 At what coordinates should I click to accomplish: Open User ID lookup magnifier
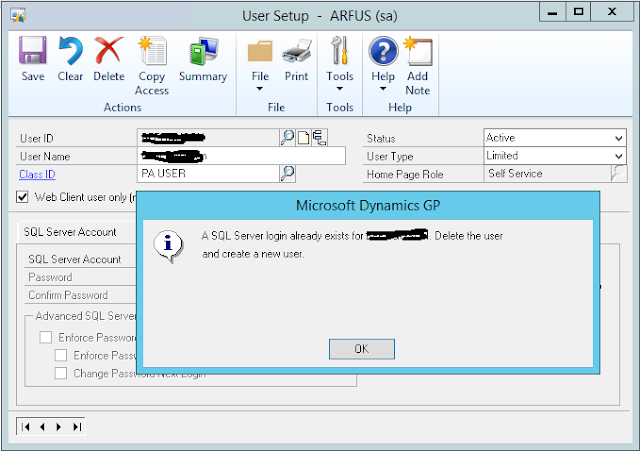287,138
